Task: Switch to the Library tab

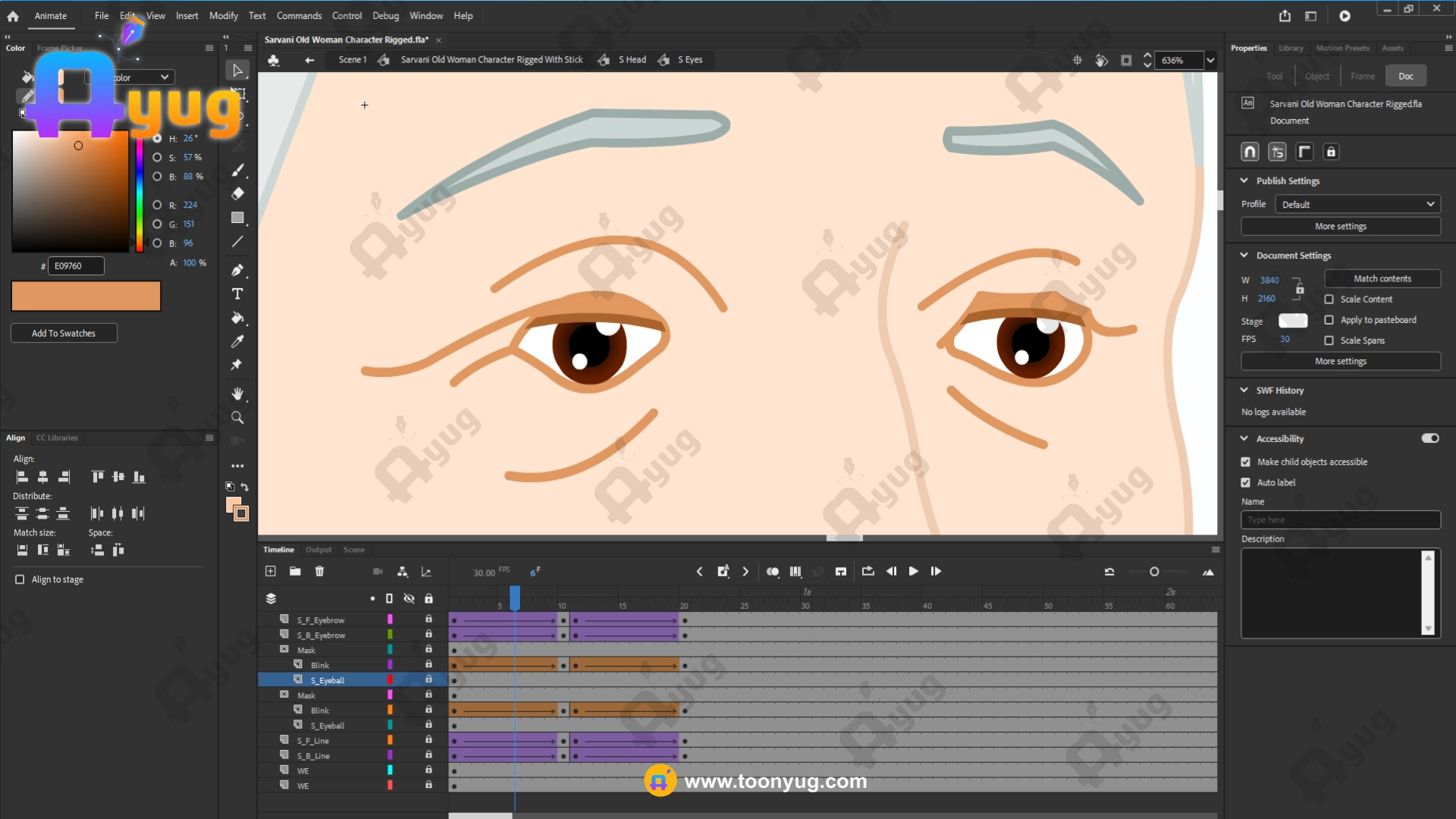Action: [1290, 48]
